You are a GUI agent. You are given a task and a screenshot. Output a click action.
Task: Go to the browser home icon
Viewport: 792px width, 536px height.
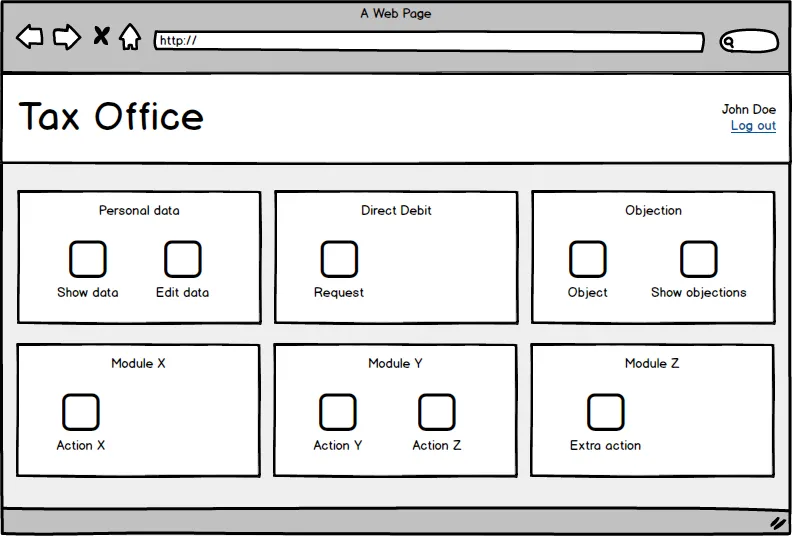[130, 37]
